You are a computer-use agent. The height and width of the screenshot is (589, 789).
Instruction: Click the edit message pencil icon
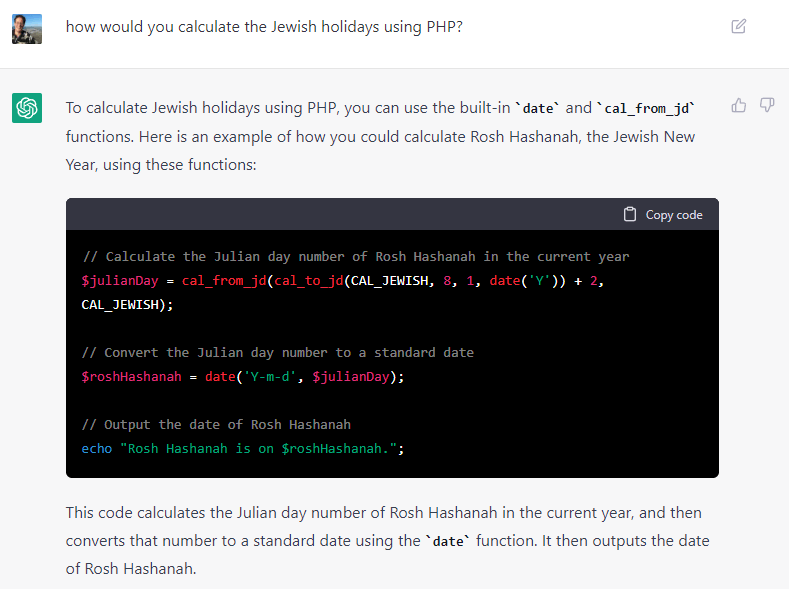point(738,26)
